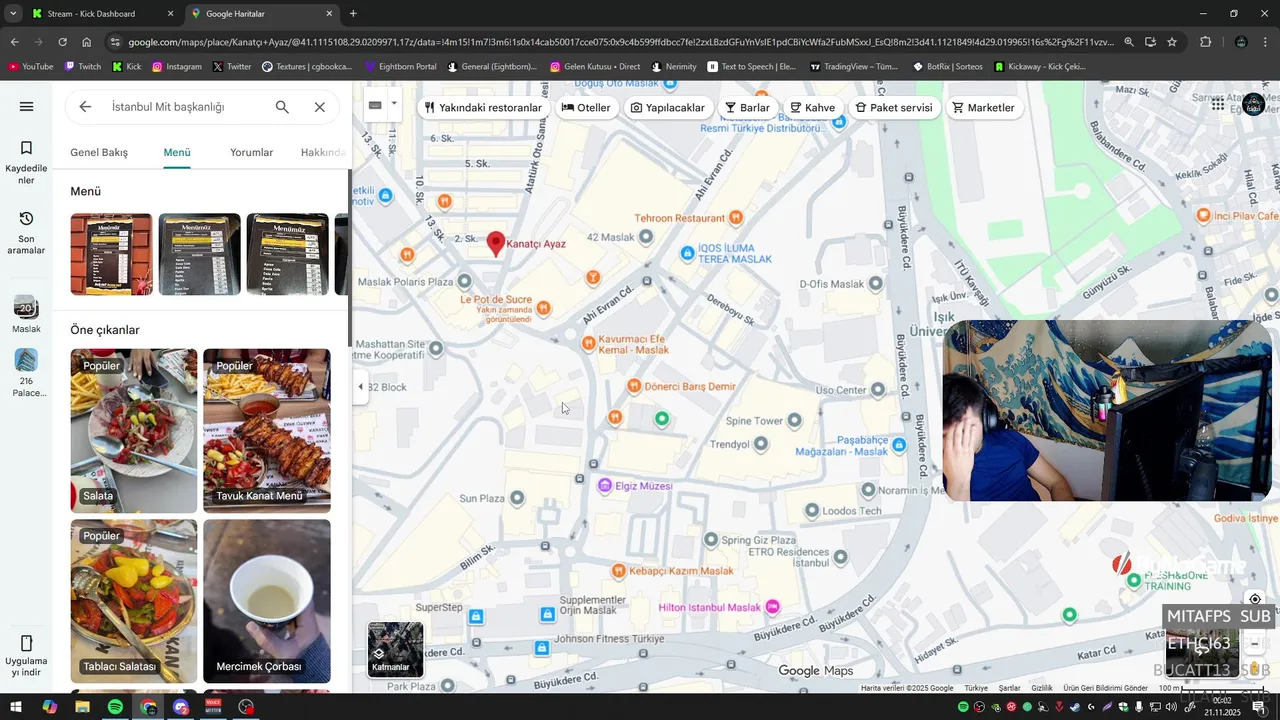Clear the Maps search with the X
The height and width of the screenshot is (720, 1280).
tap(319, 107)
